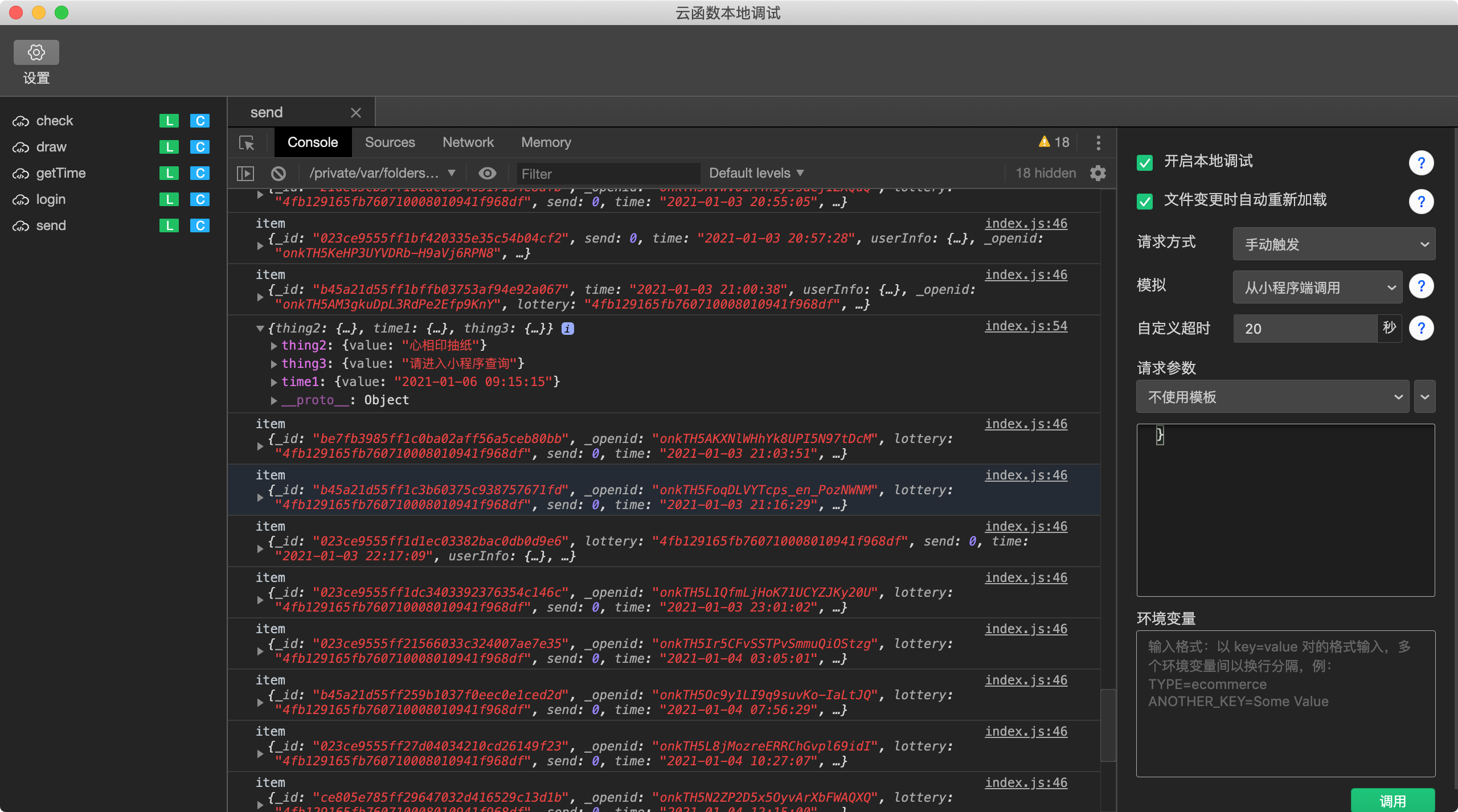The image size is (1458, 812).
Task: Click the console Filter input field
Action: point(607,174)
